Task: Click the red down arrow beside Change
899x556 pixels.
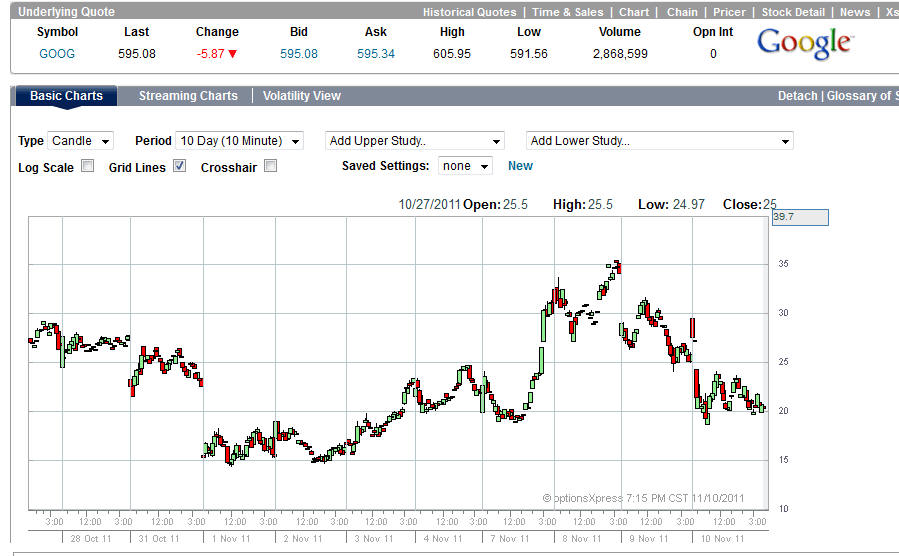Action: [x=232, y=54]
